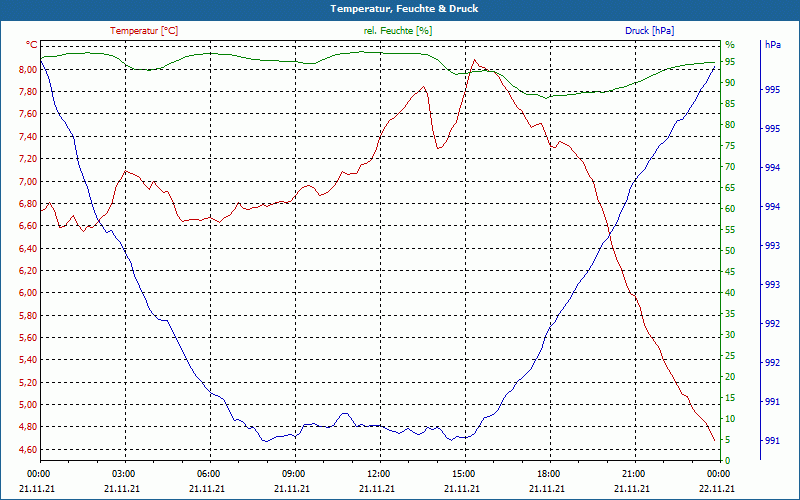The width and height of the screenshot is (800, 500).
Task: Click the °C unit atop temperature axis
Action: tap(32, 45)
